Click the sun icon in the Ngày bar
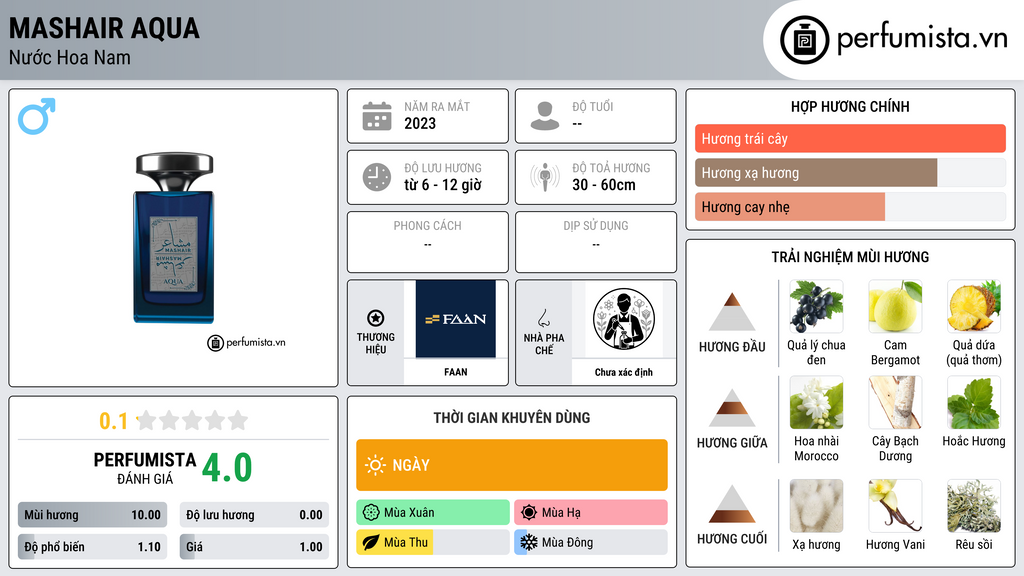1024x576 pixels. point(376,465)
